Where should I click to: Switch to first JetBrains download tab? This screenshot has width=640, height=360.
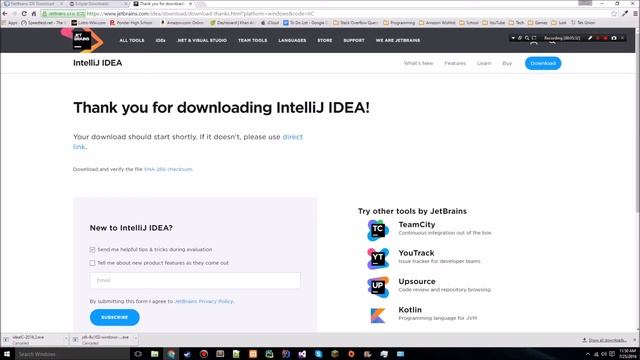click(32, 4)
